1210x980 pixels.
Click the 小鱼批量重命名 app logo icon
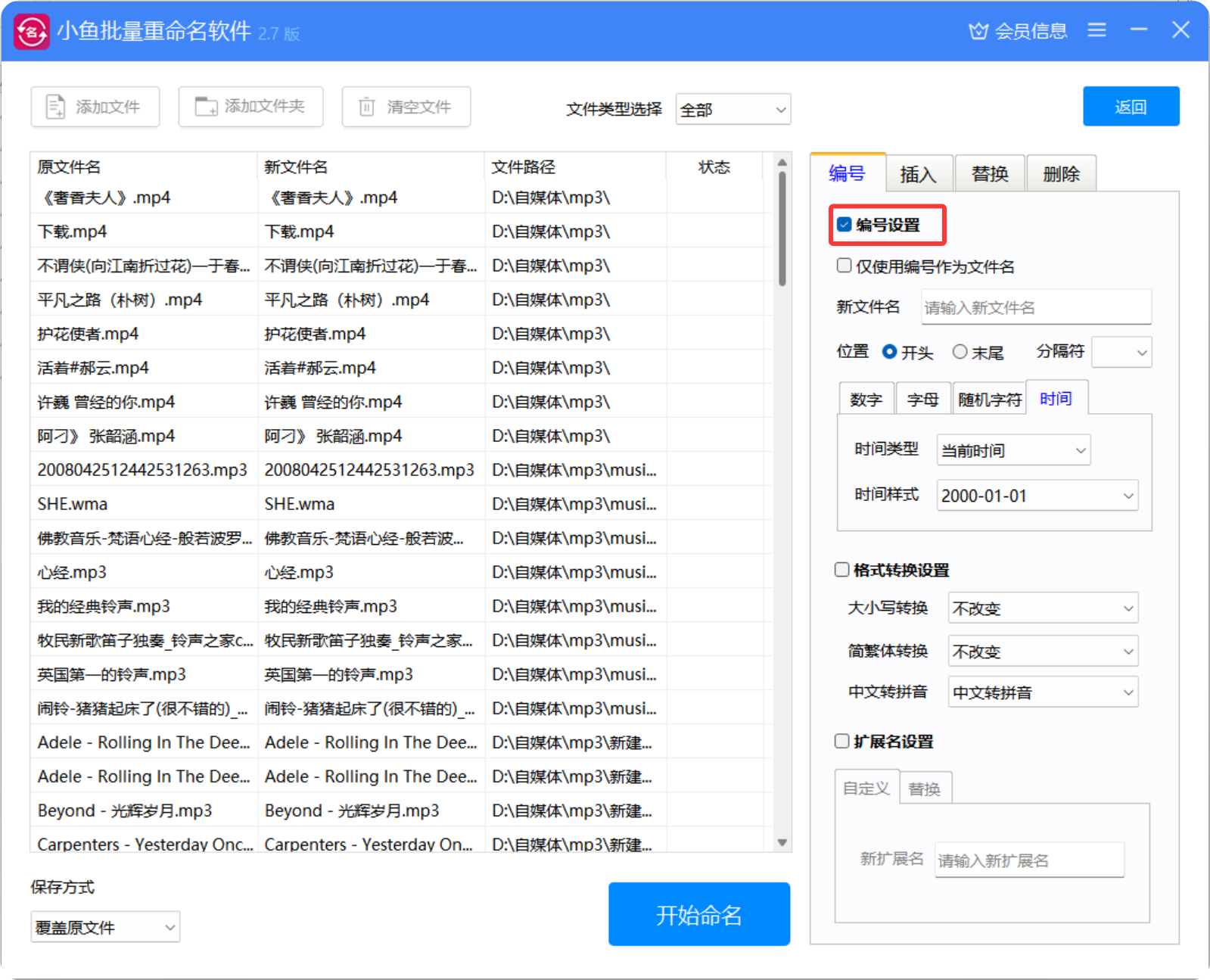32,32
